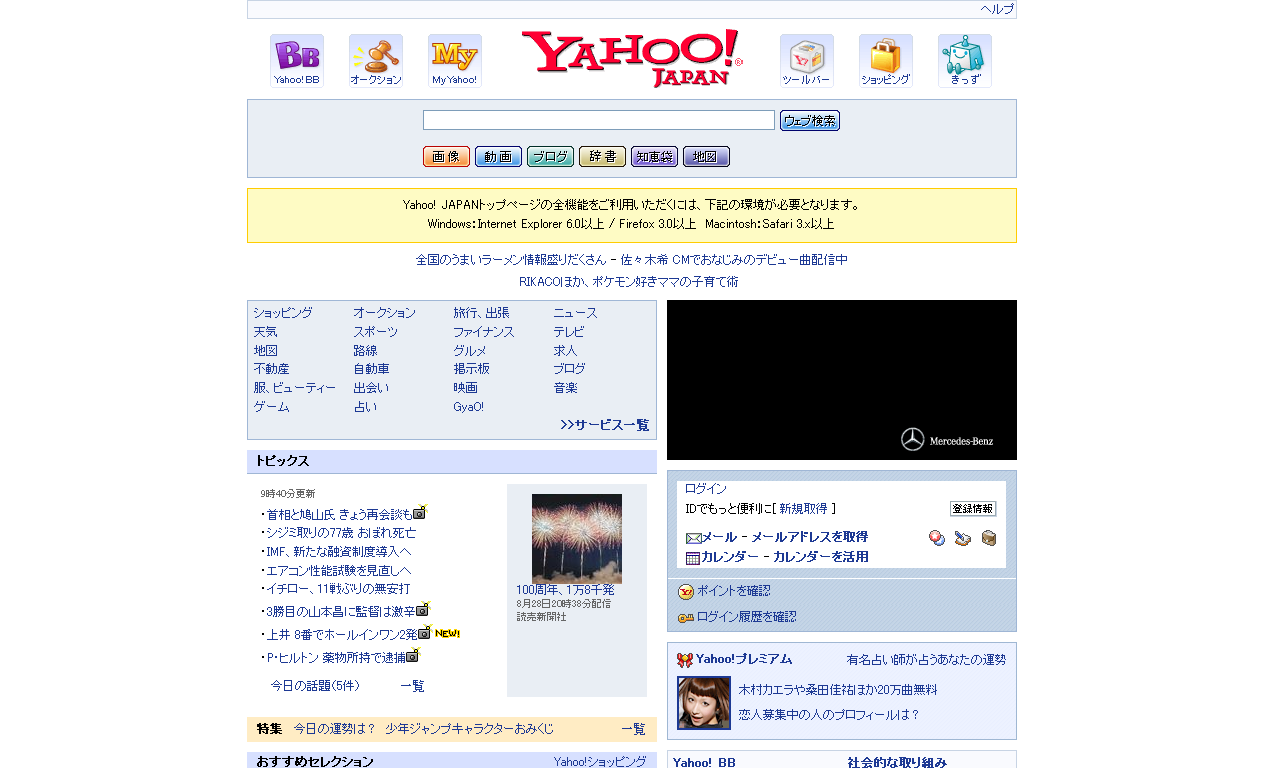This screenshot has height=768, width=1280.
Task: Open 自動車 service link
Action: pyautogui.click(x=371, y=369)
